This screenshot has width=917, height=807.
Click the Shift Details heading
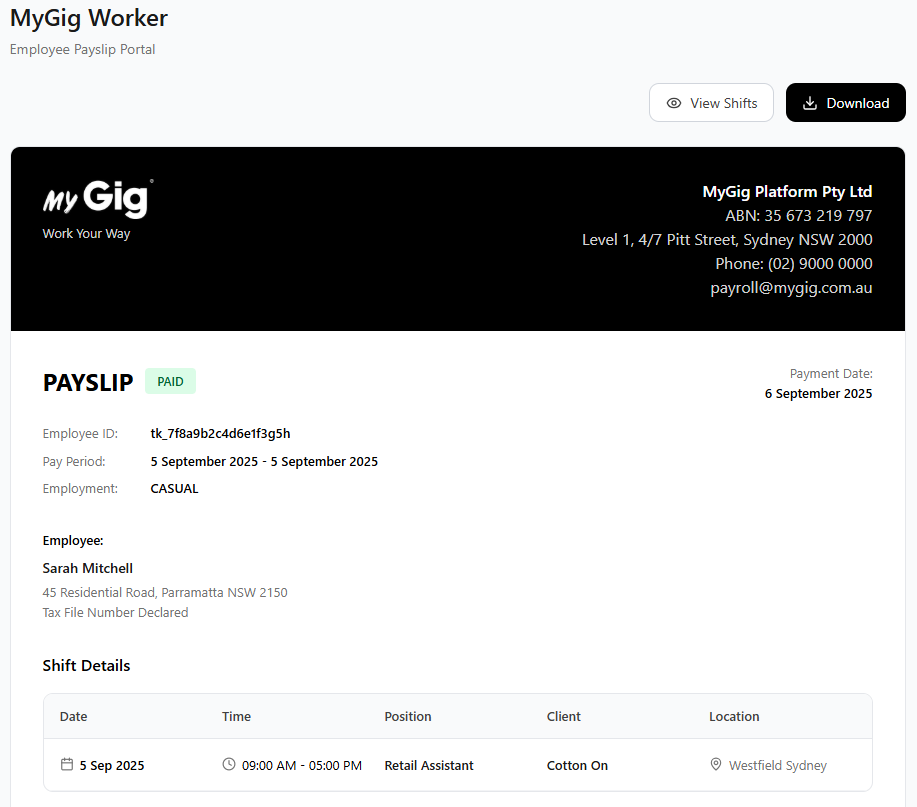point(87,665)
